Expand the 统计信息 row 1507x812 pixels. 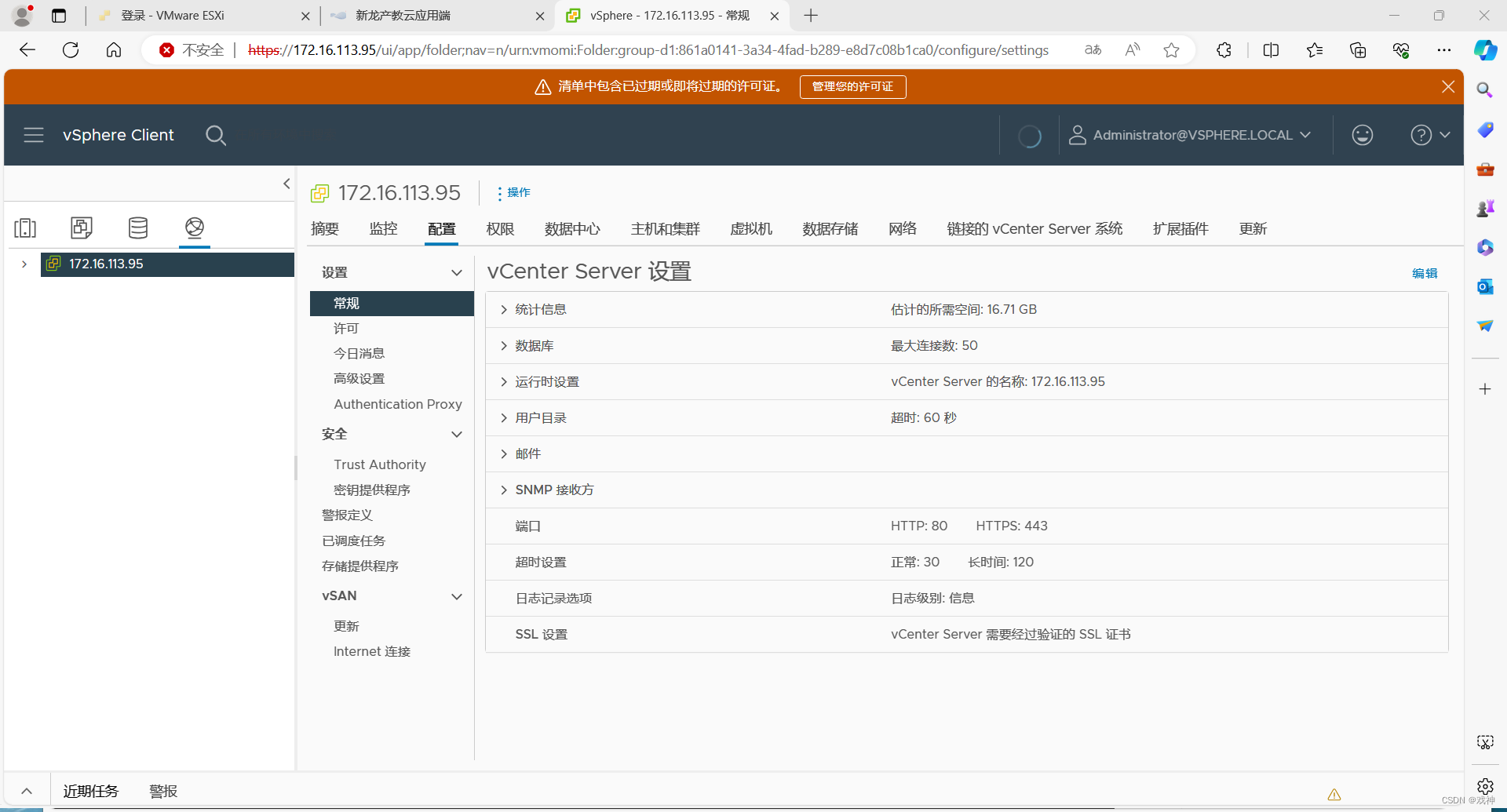point(504,309)
